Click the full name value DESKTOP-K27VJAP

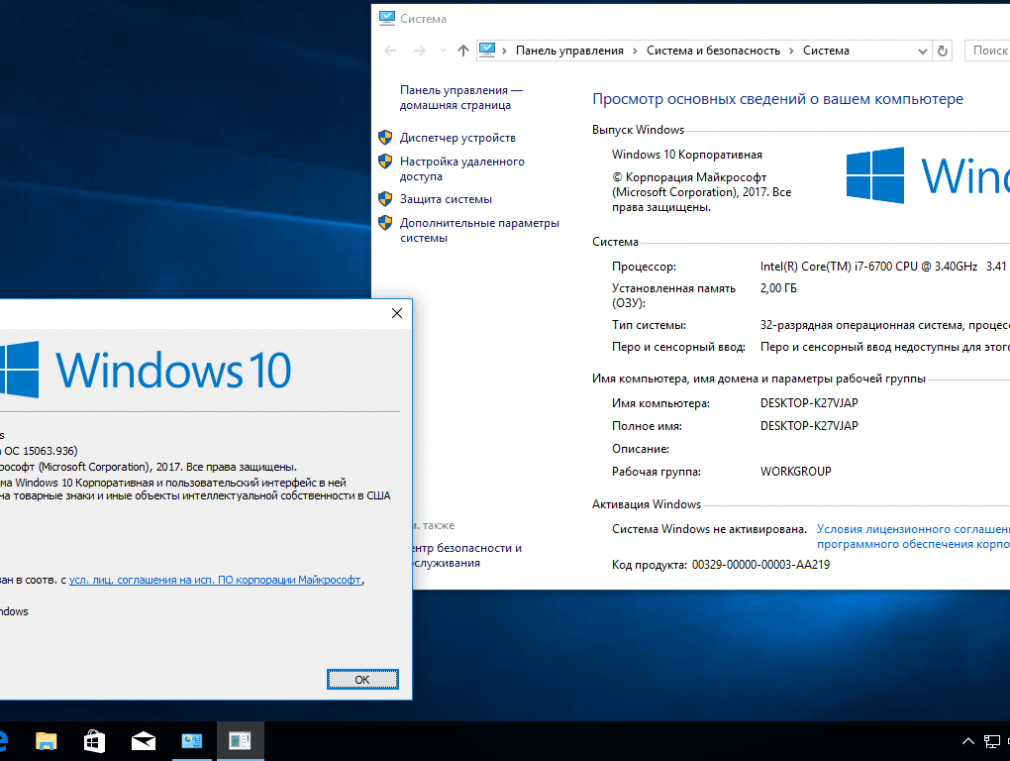click(809, 425)
